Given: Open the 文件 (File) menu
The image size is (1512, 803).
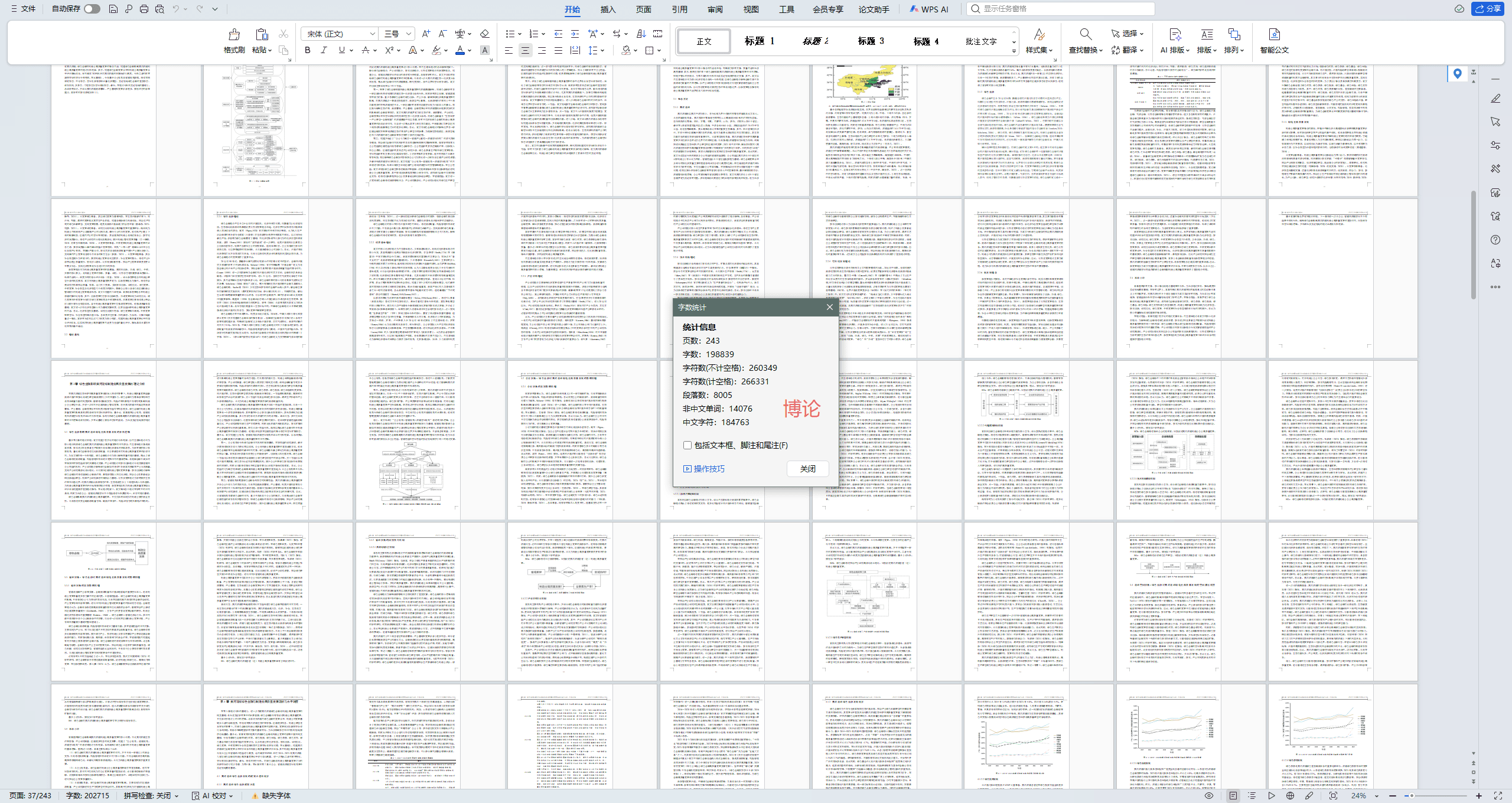Looking at the screenshot, I should click(x=23, y=9).
